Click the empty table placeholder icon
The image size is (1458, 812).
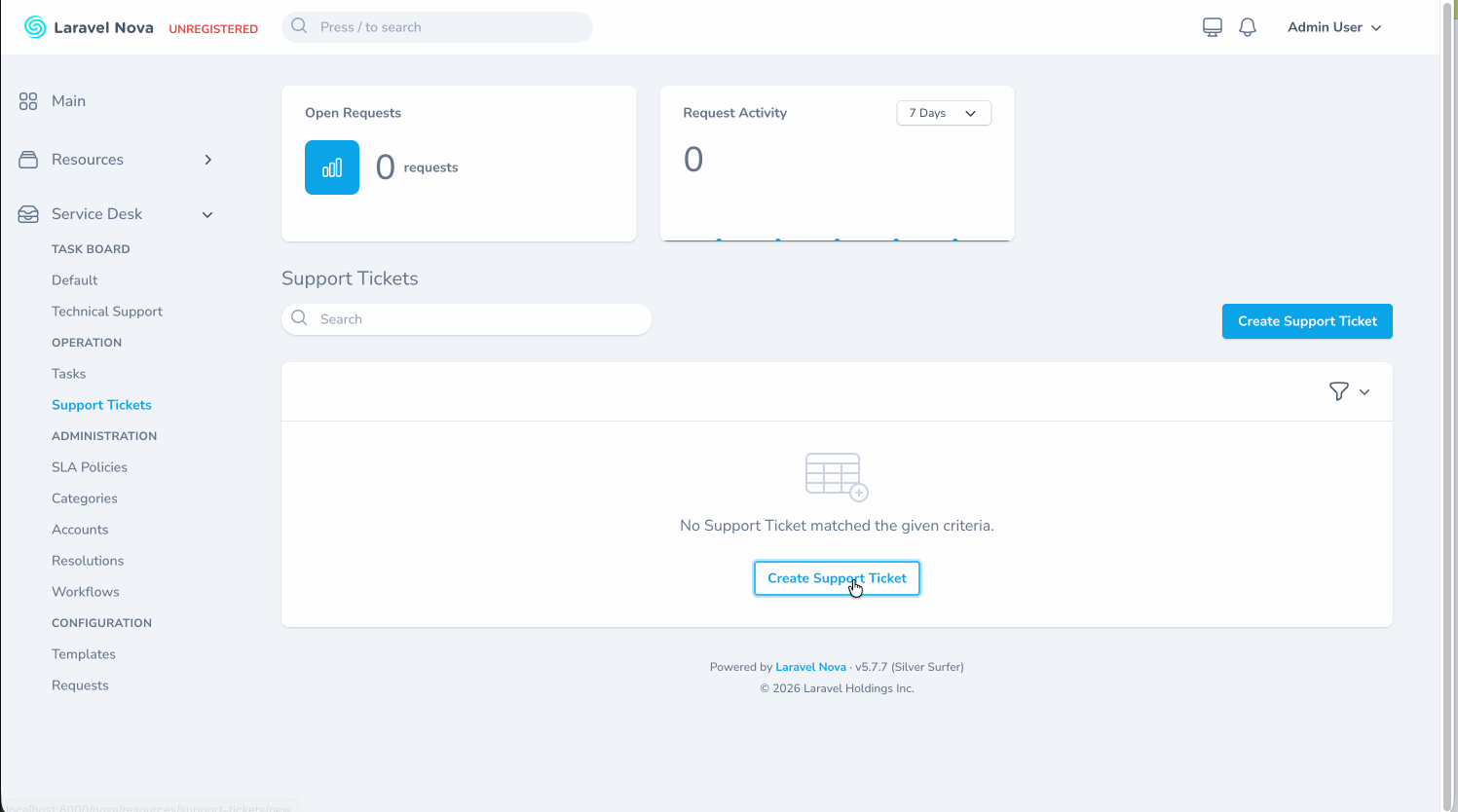click(837, 477)
